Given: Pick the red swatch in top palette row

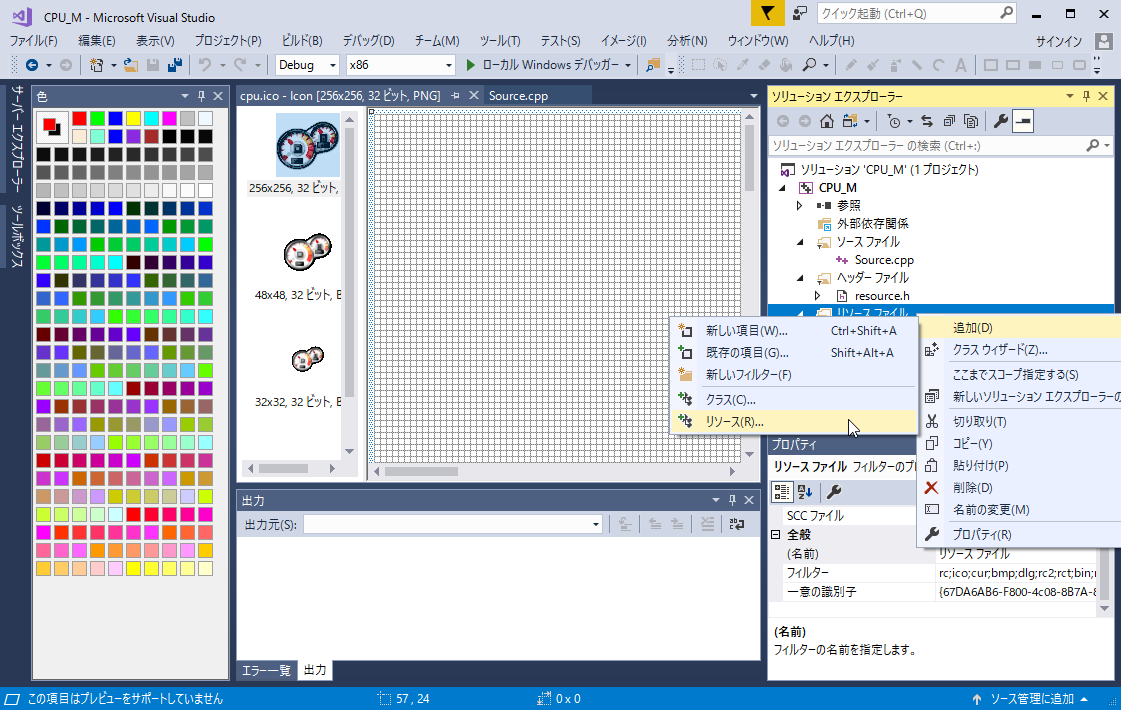Looking at the screenshot, I should (79, 118).
